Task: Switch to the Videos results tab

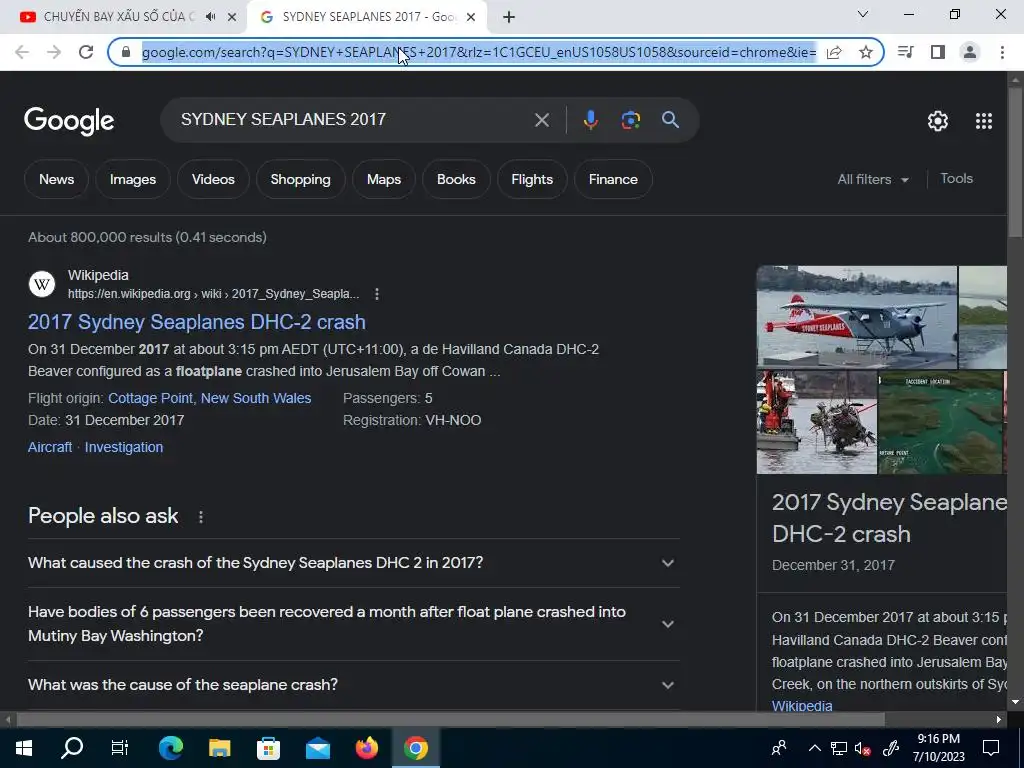Action: click(213, 179)
